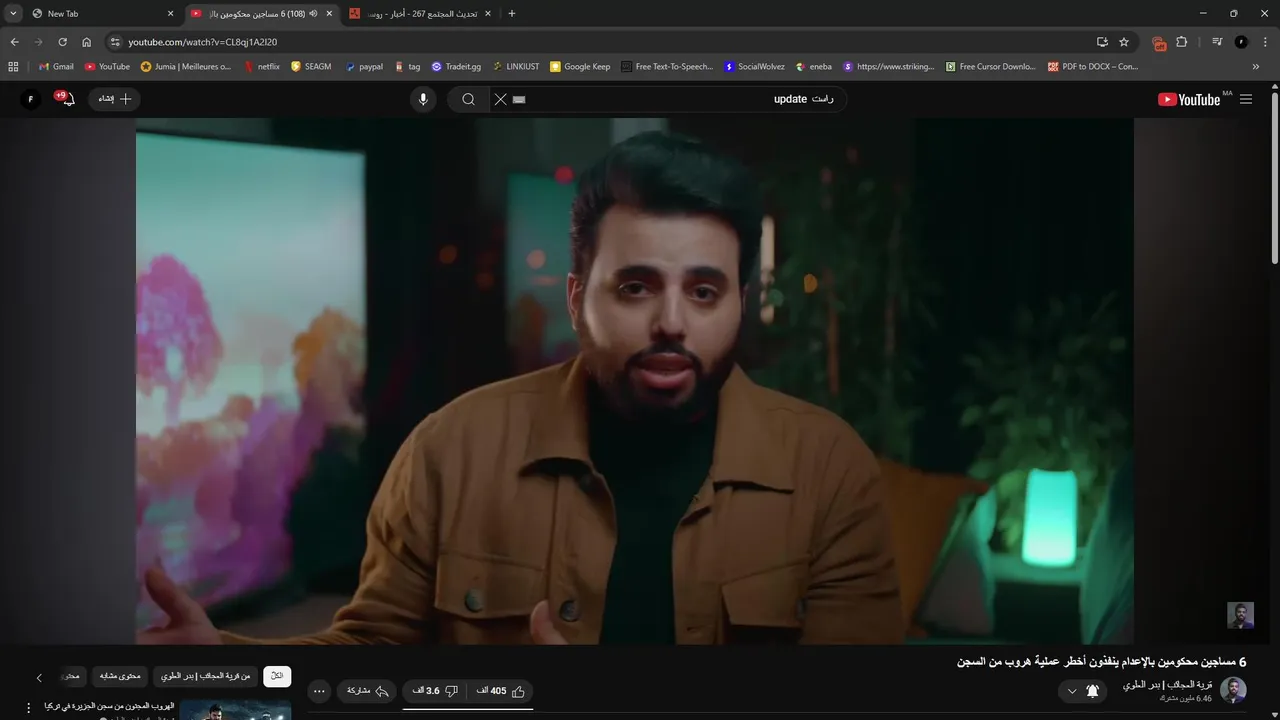Screen dimensions: 1280x720
Task: Open the channel name link
Action: point(1167,685)
